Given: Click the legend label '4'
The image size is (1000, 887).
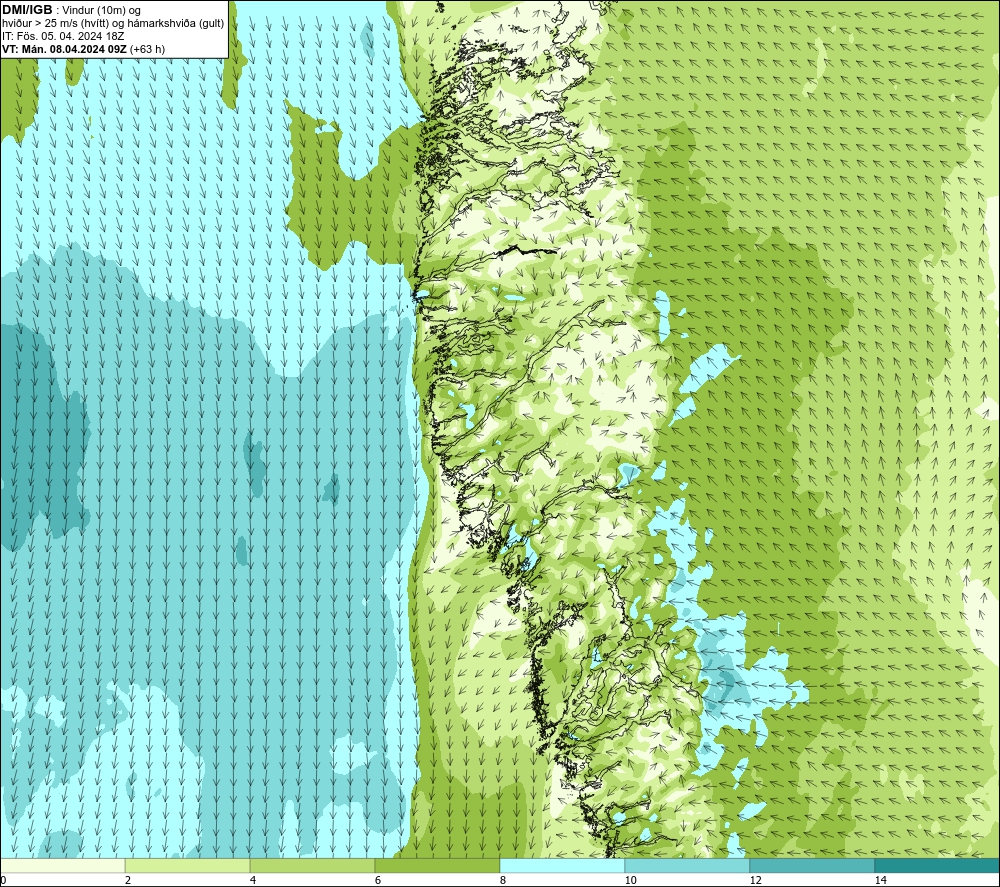Looking at the screenshot, I should click(253, 880).
